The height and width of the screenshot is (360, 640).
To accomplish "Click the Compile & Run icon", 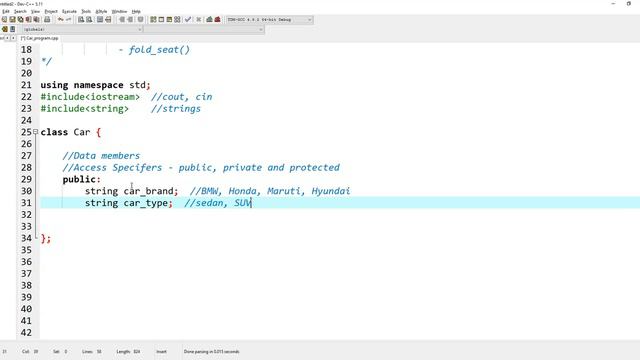I will 169,20.
